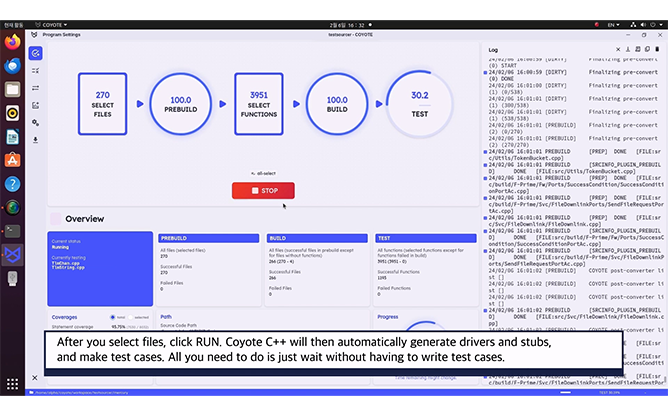The height and width of the screenshot is (416, 668).
Task: Show applications grid at dock bottom
Action: 12,384
